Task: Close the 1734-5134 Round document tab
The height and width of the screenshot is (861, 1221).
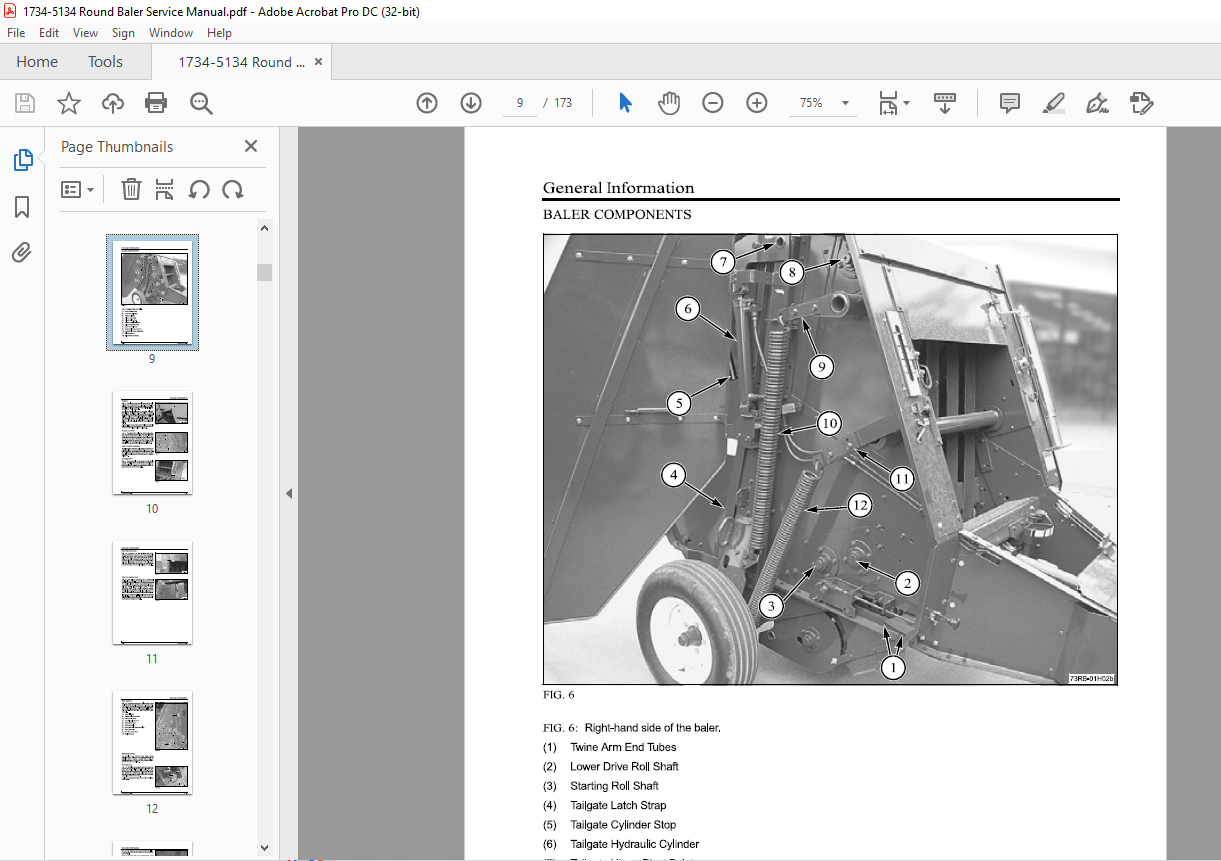Action: 319,62
